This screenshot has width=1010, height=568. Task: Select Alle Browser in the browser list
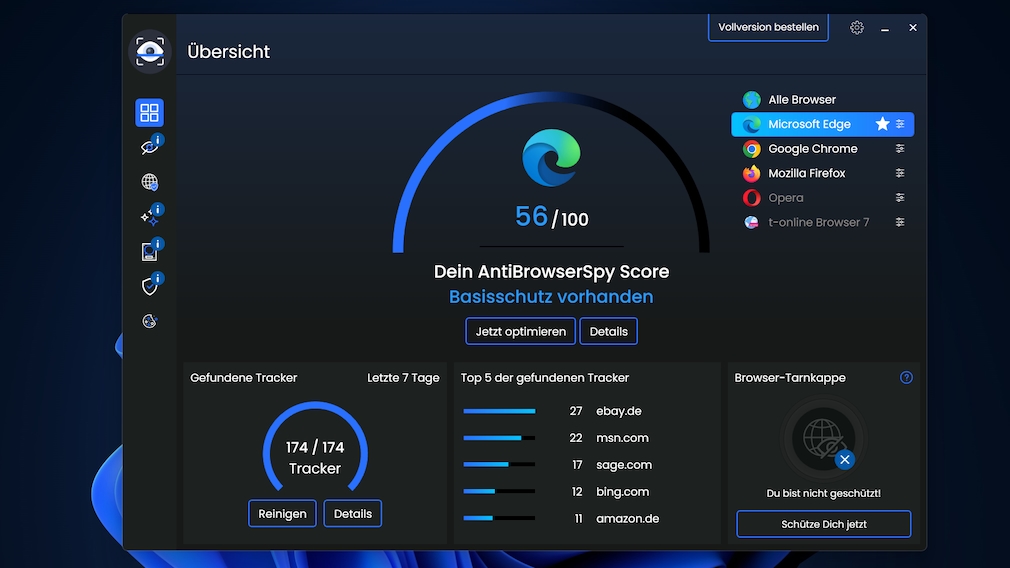pos(823,100)
